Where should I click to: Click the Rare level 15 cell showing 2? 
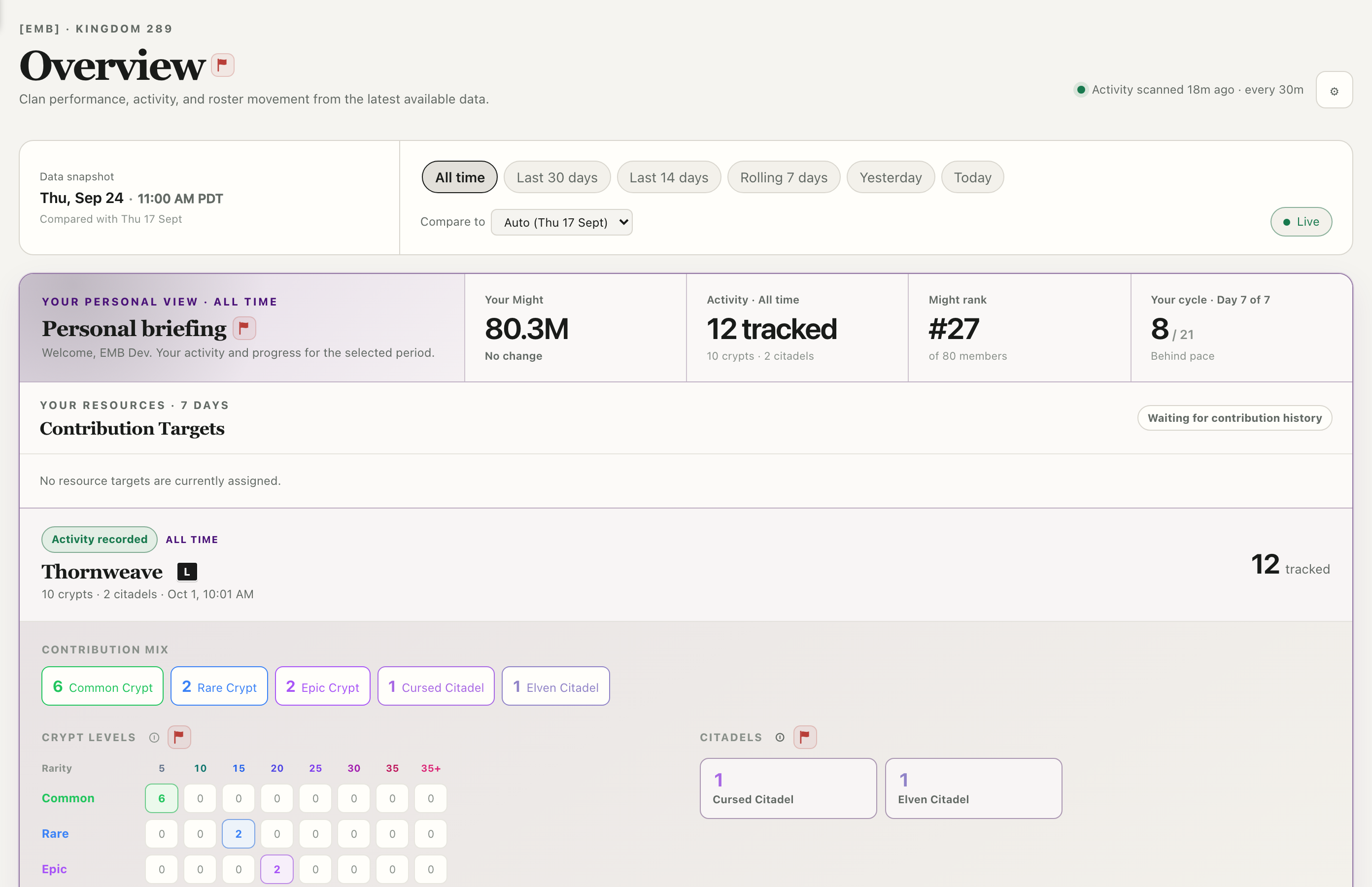239,834
